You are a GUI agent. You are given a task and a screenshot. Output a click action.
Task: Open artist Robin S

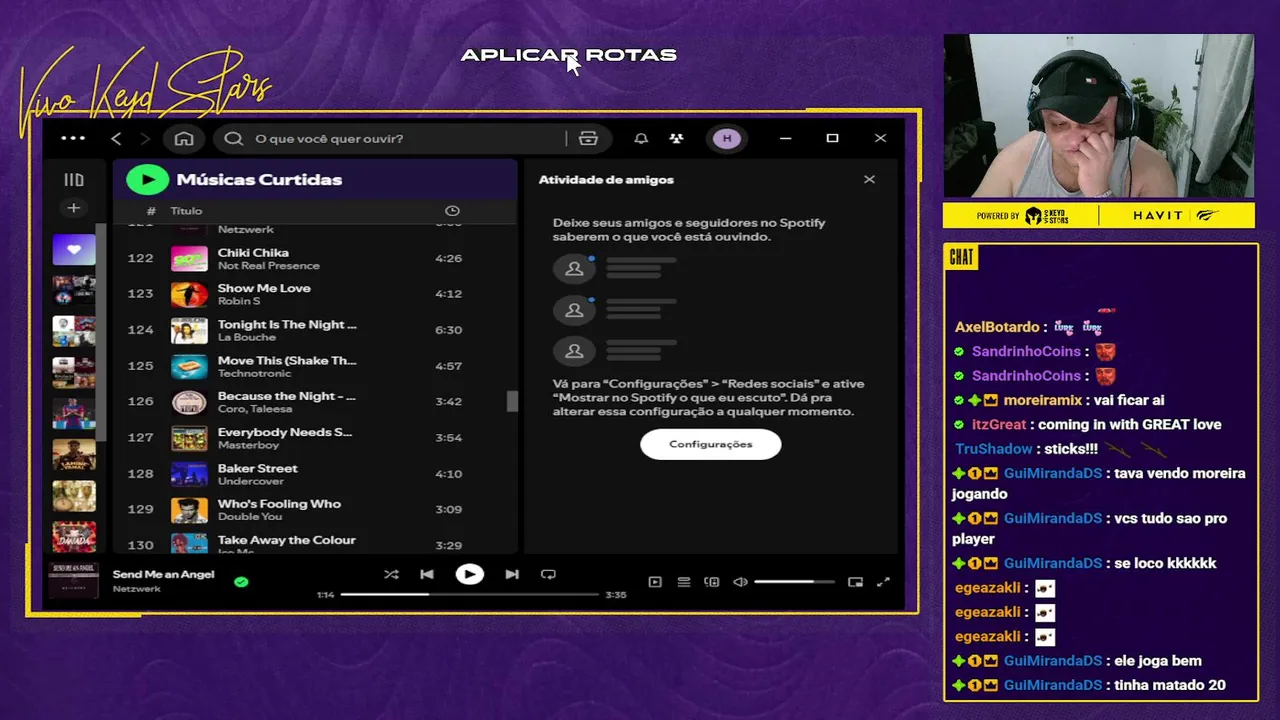tap(239, 301)
